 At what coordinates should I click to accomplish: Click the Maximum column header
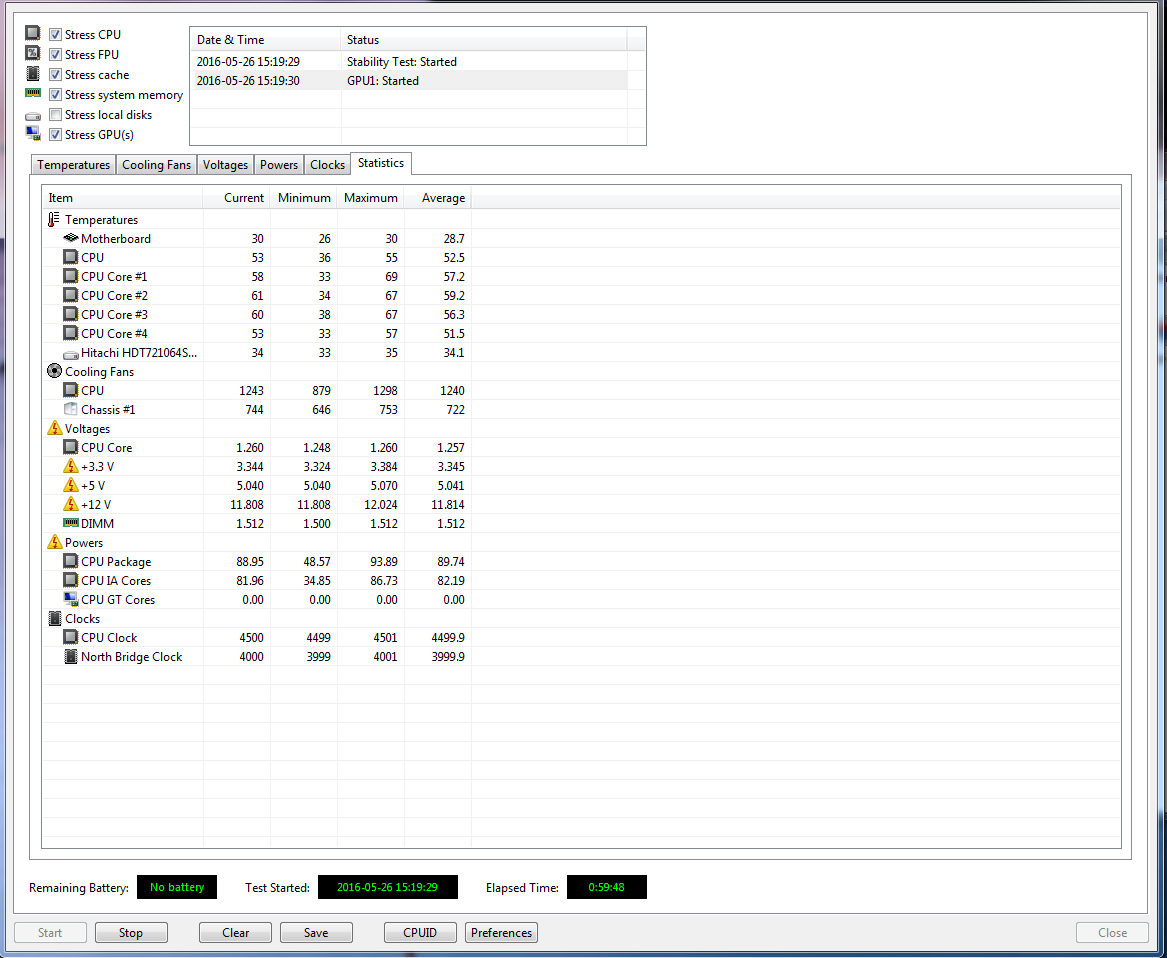[371, 198]
